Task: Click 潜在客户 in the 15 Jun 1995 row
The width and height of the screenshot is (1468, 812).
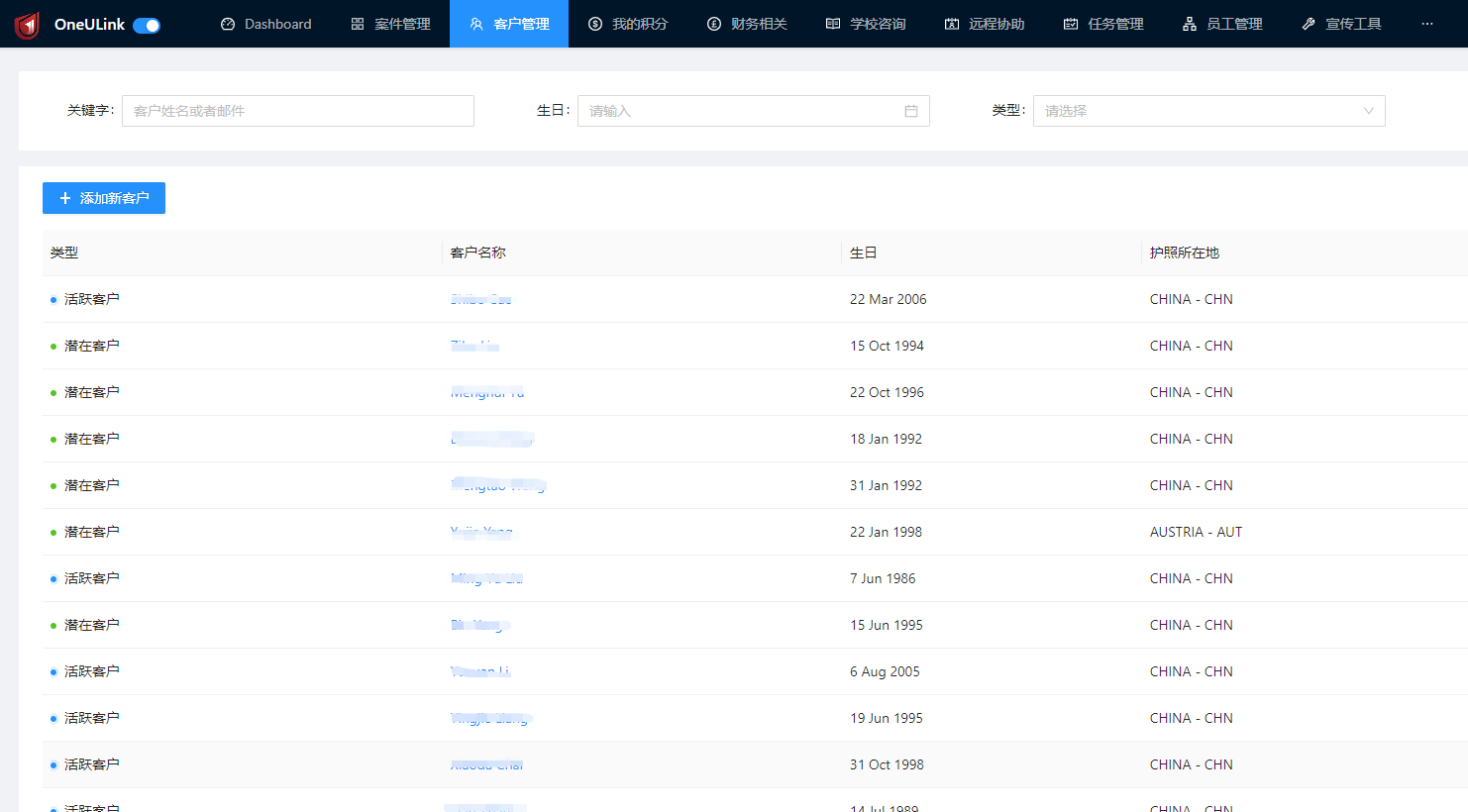Action: [x=91, y=625]
